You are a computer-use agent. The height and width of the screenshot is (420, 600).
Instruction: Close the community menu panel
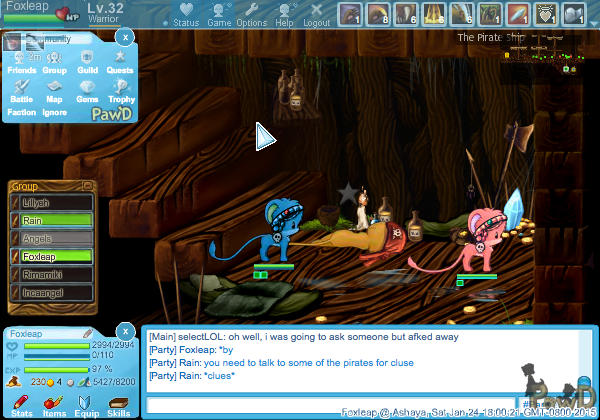point(123,36)
